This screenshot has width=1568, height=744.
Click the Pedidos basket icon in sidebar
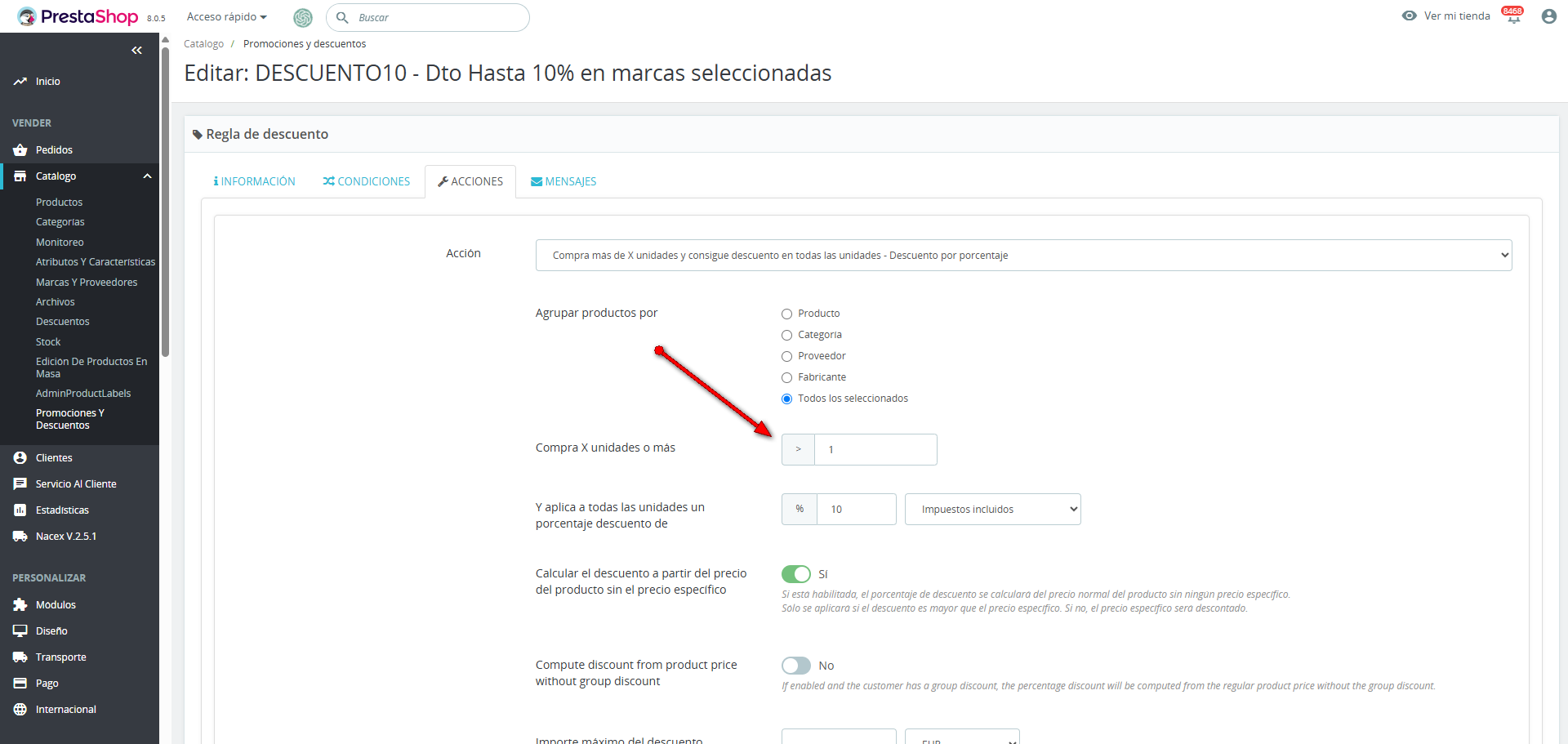point(20,150)
